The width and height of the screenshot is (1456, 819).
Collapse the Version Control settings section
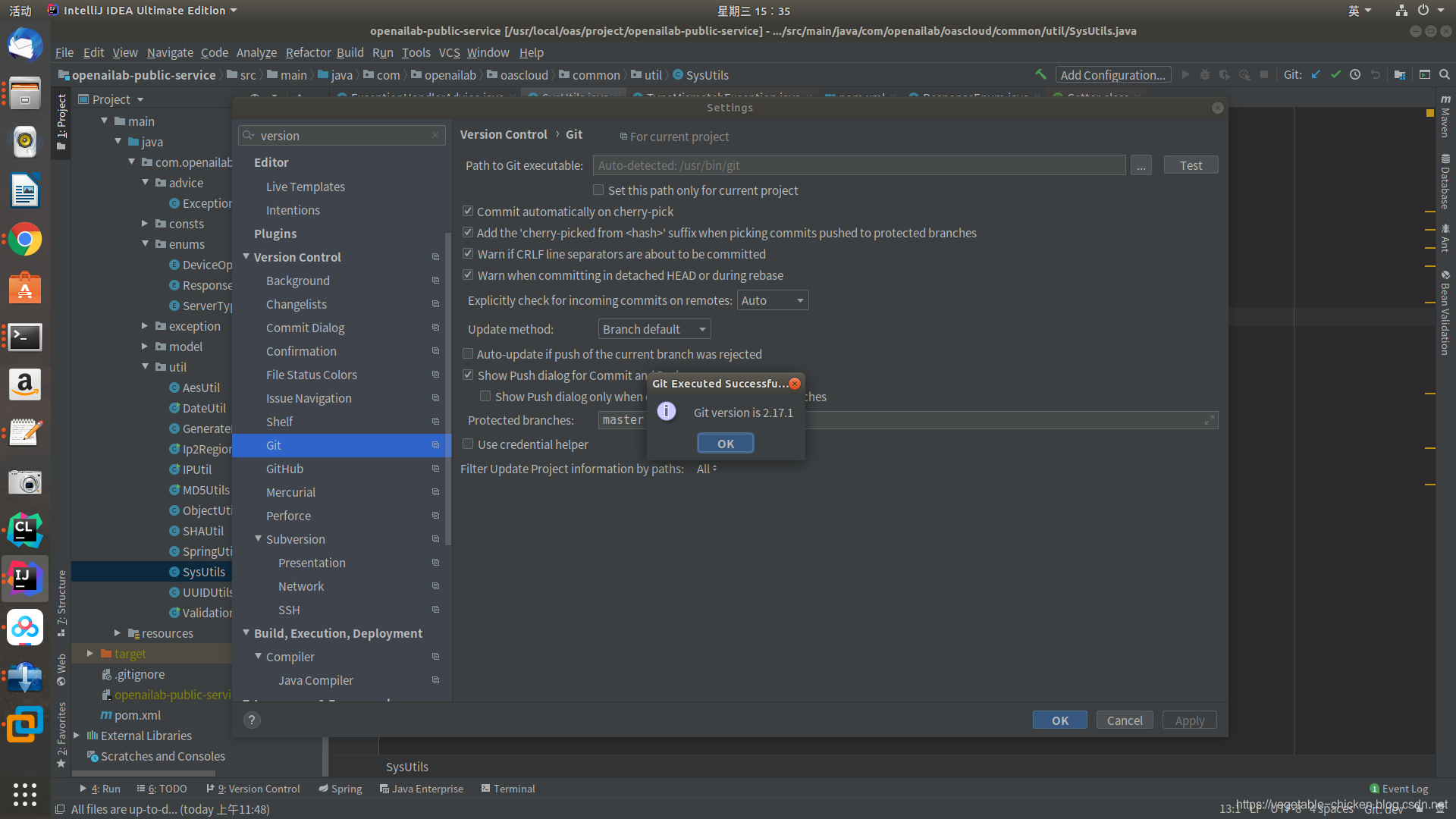246,257
